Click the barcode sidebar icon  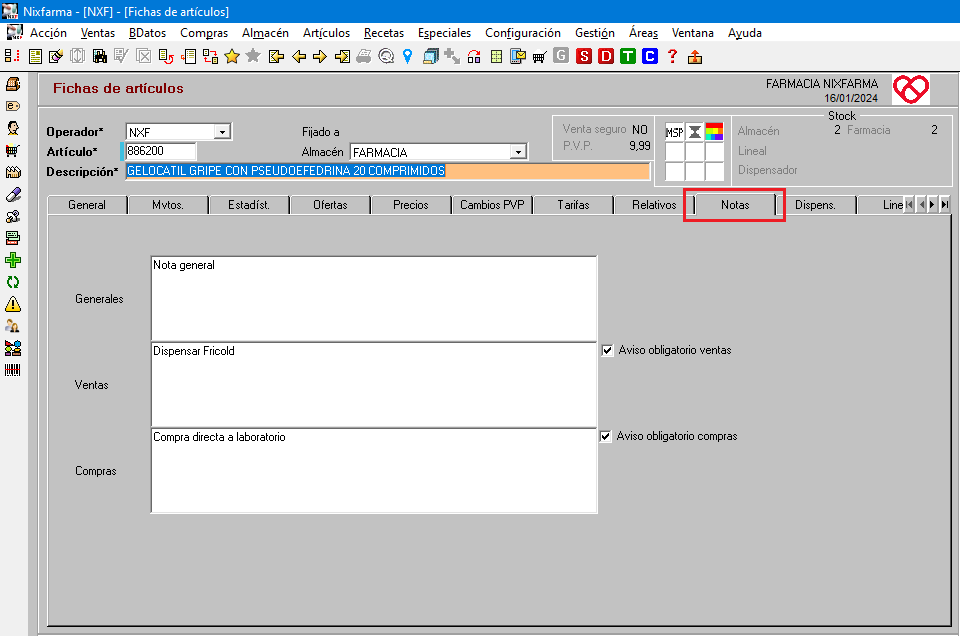point(13,370)
